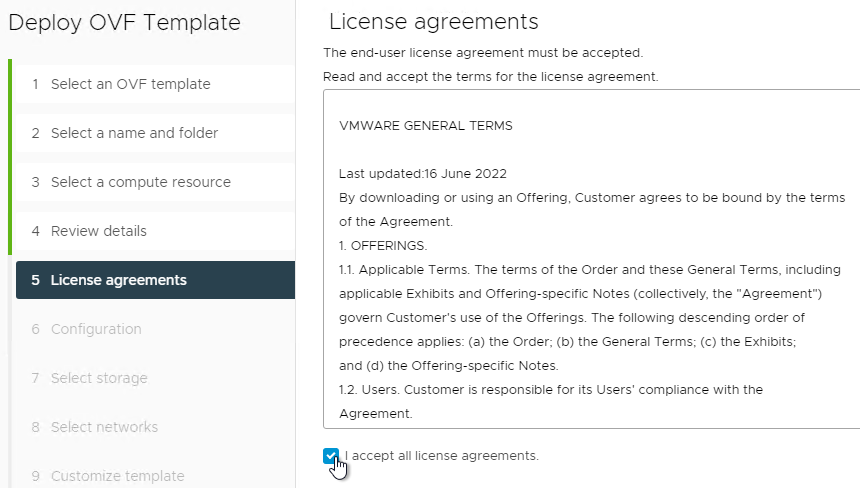This screenshot has height=488, width=860.
Task: Go to step 1 Select an OVF template
Action: [155, 84]
